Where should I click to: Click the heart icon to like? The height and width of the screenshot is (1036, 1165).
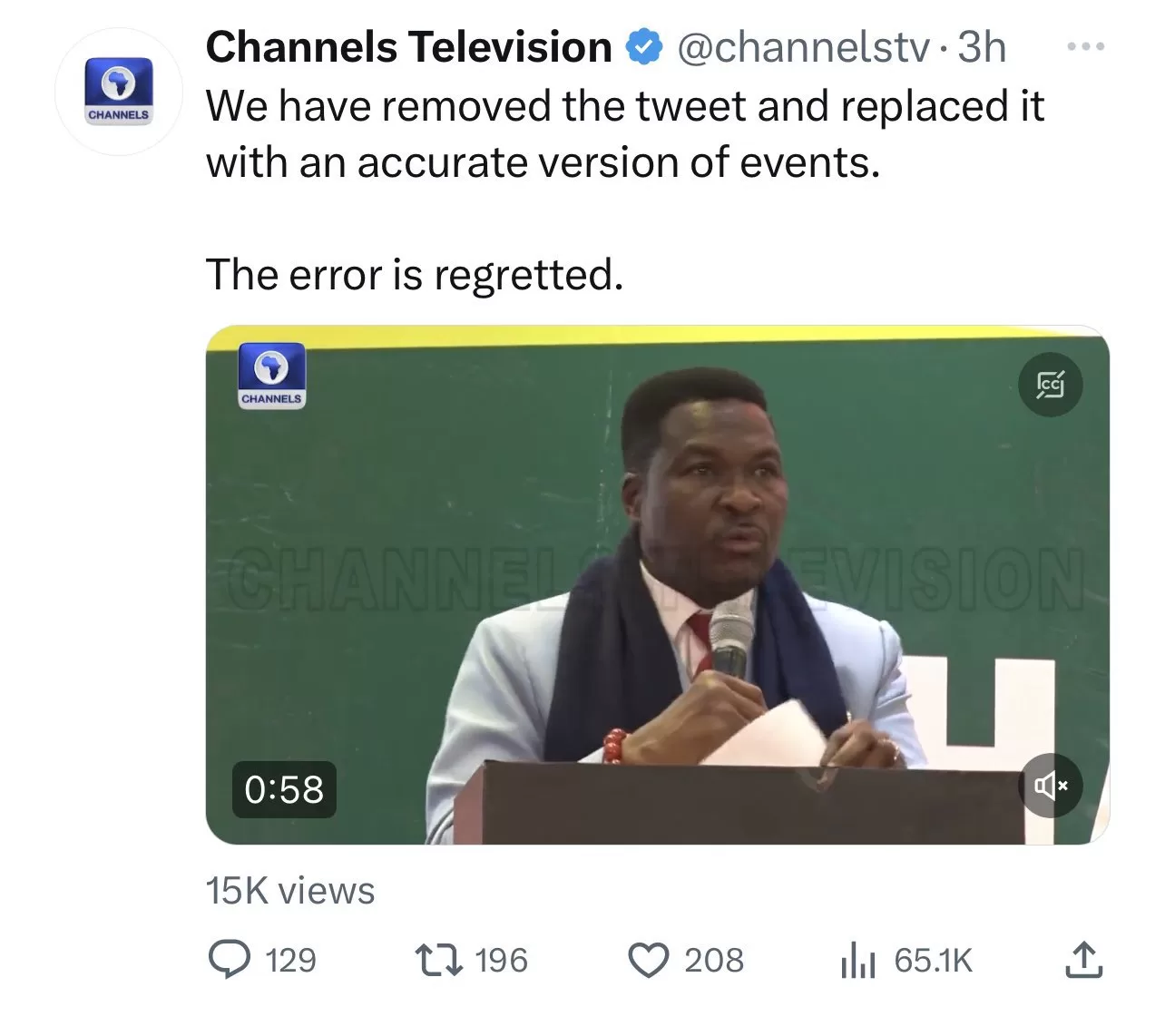point(649,960)
